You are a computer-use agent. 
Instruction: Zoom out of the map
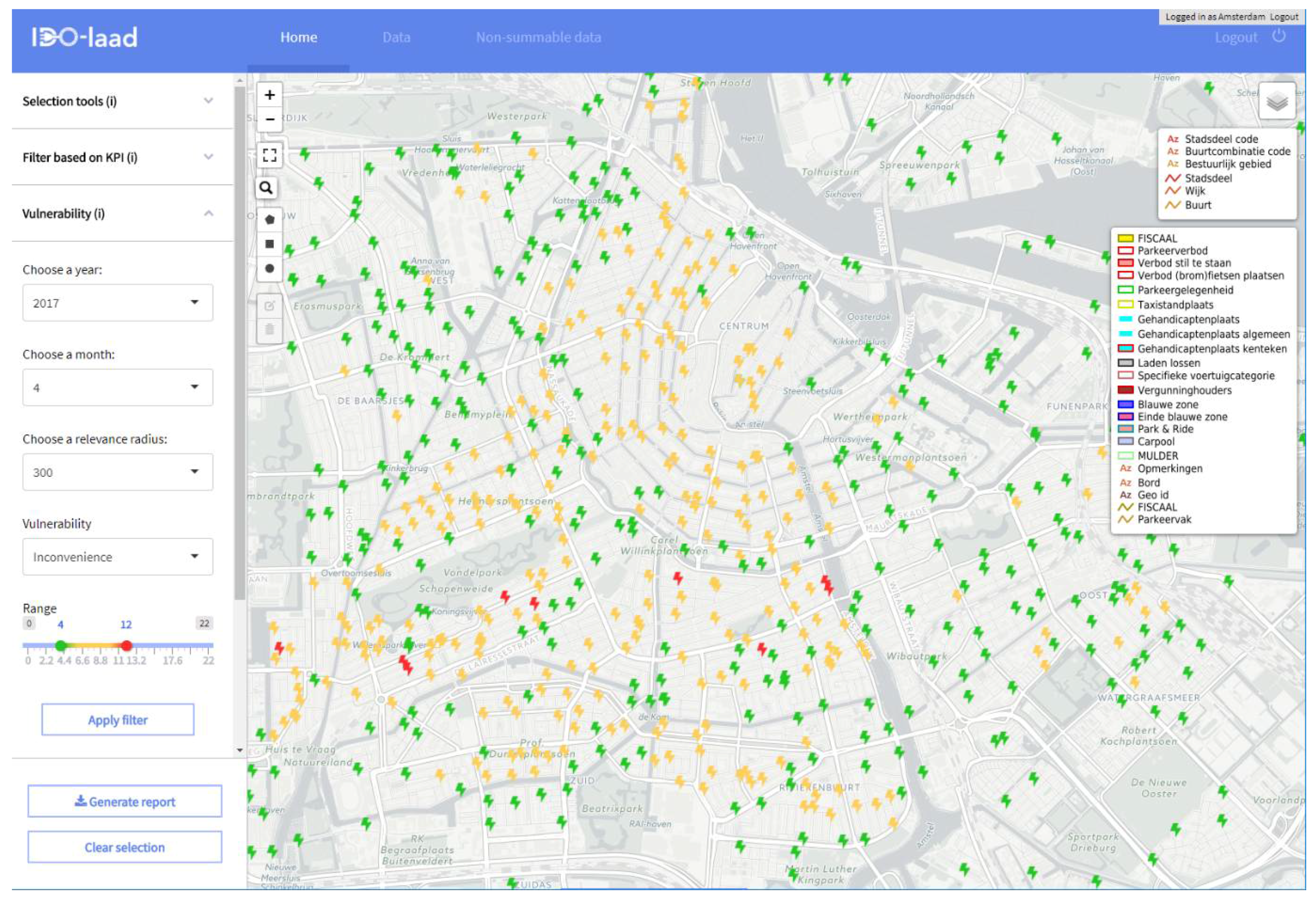(x=270, y=119)
